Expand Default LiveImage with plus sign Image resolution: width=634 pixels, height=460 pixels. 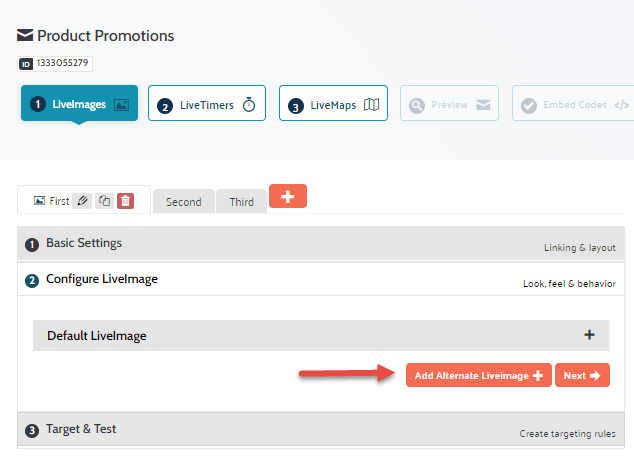[589, 335]
